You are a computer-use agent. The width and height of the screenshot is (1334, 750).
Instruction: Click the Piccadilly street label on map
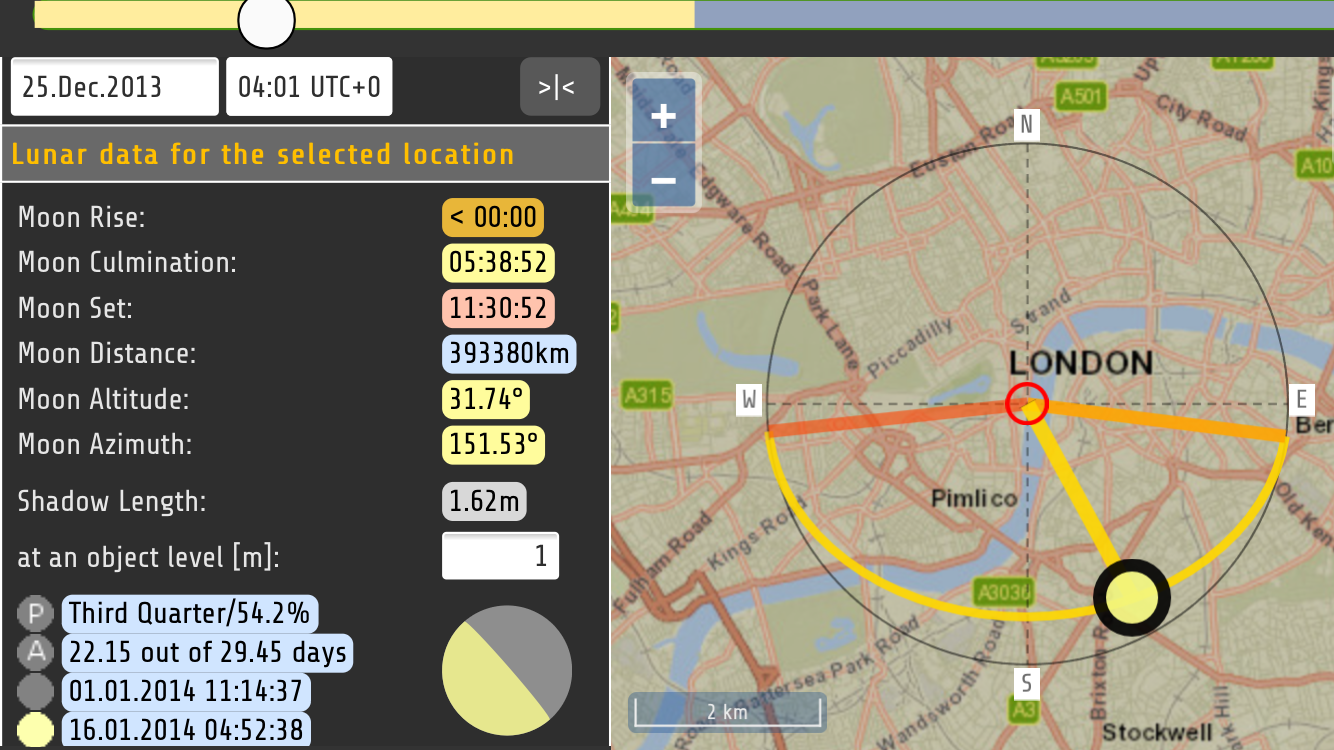(911, 347)
